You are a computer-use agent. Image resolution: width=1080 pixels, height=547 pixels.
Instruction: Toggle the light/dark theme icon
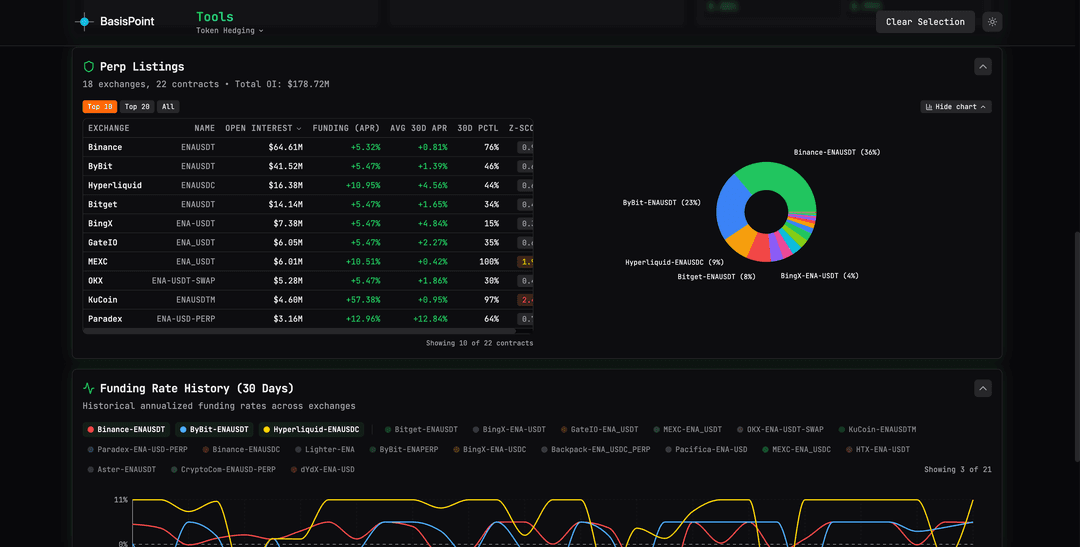coord(992,22)
